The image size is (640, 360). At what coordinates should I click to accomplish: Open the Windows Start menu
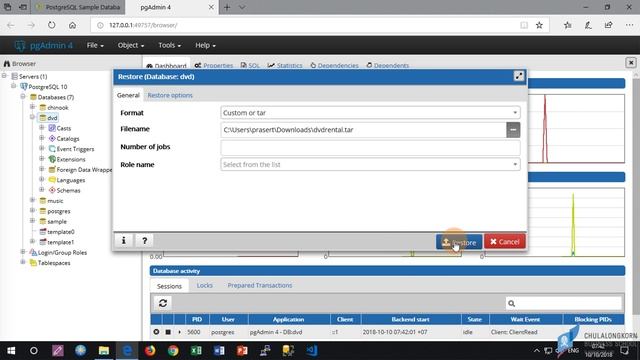(11, 351)
